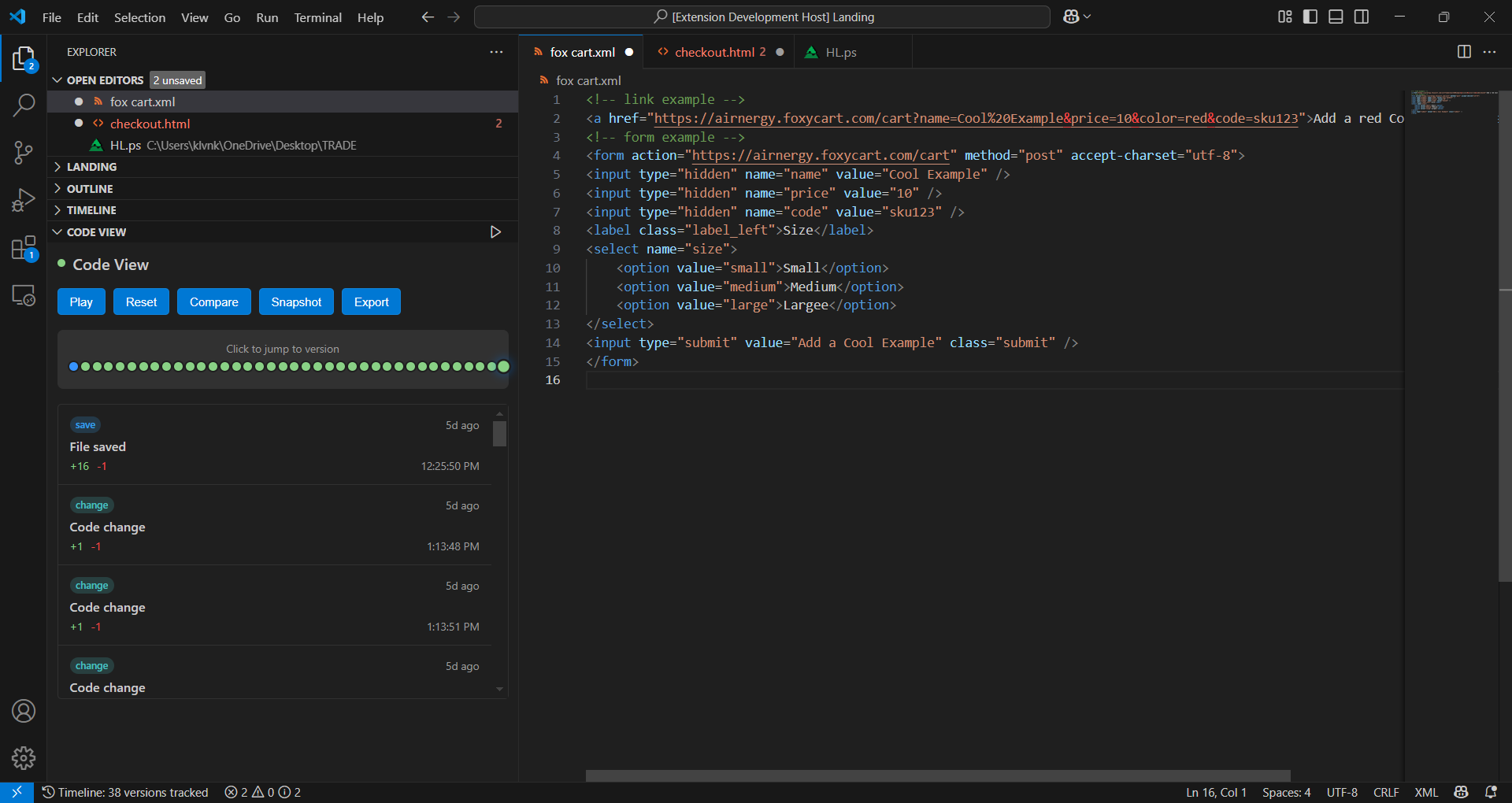Select 'File saved' version entry

click(x=275, y=445)
